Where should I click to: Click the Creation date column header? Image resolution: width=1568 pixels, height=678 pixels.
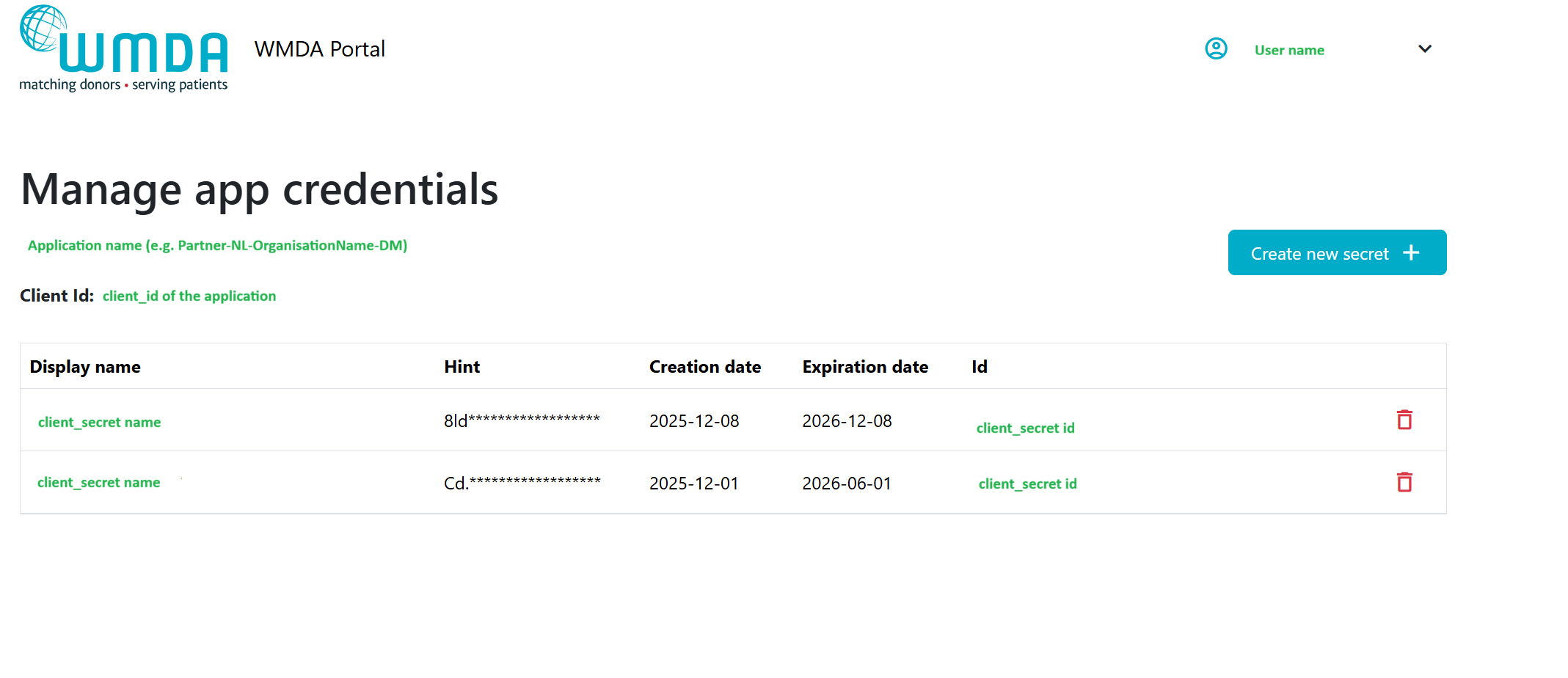click(704, 367)
